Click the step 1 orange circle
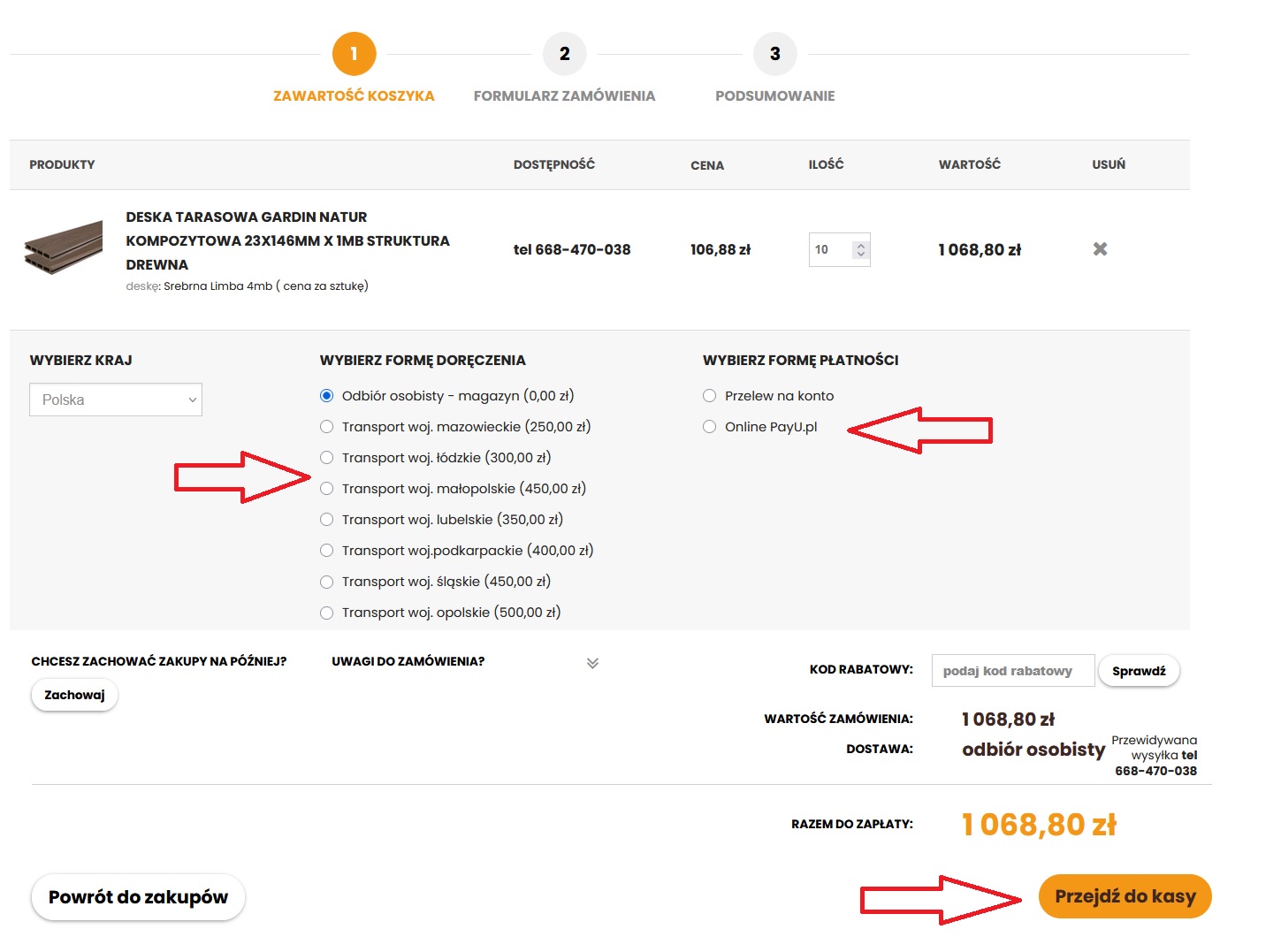This screenshot has width=1281, height=952. pyautogui.click(x=354, y=54)
